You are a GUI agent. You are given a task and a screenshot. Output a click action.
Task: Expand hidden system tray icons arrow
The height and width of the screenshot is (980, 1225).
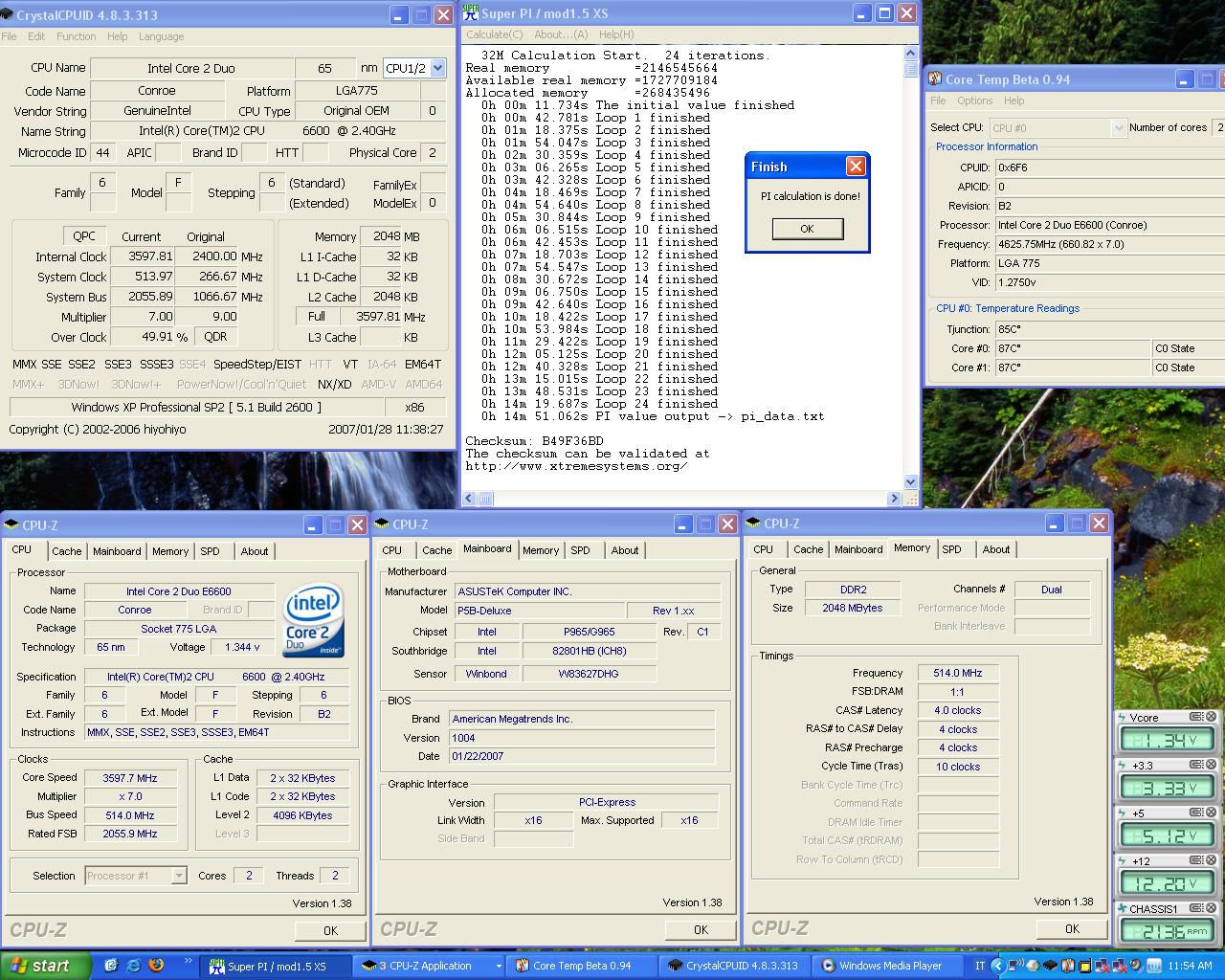point(997,966)
